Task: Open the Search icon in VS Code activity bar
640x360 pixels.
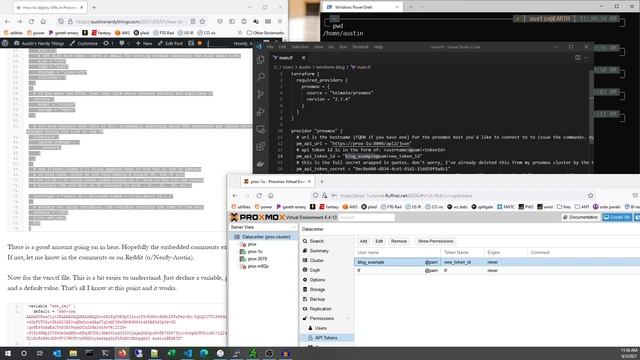Action: (x=261, y=77)
